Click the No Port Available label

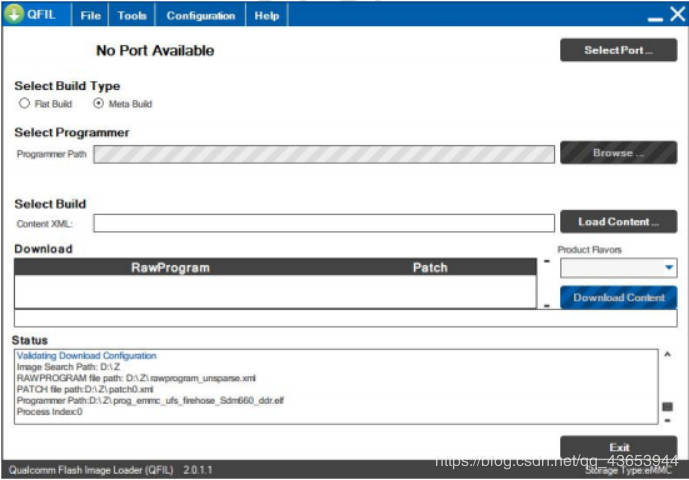155,51
